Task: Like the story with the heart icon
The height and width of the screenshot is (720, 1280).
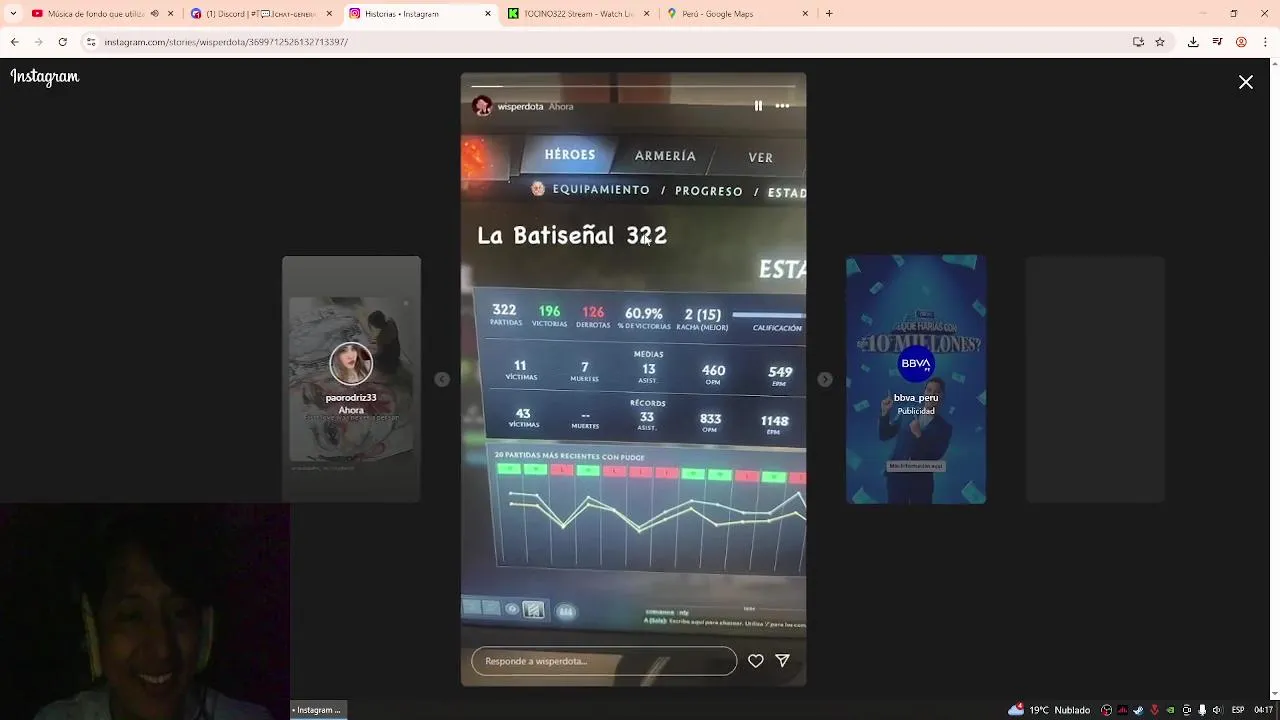Action: (756, 661)
